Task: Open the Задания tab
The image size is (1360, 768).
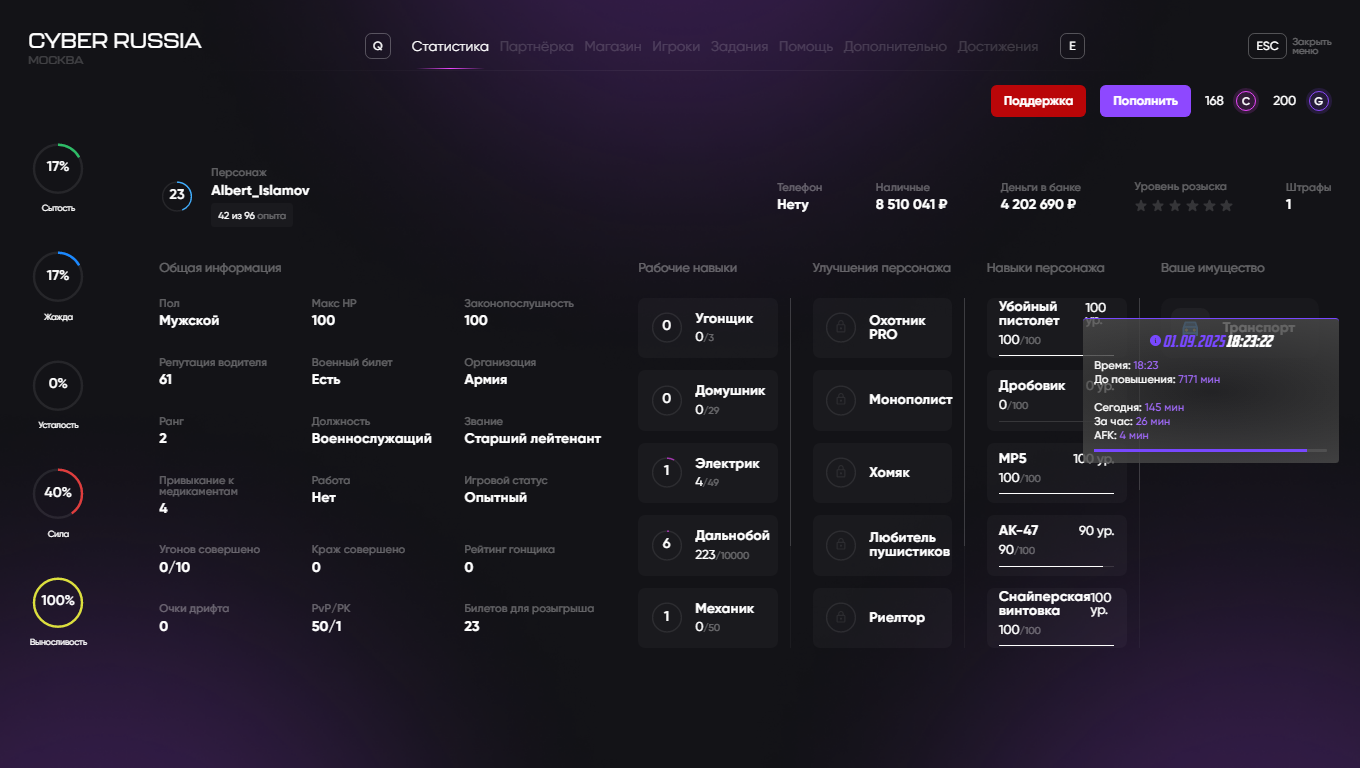Action: click(740, 46)
